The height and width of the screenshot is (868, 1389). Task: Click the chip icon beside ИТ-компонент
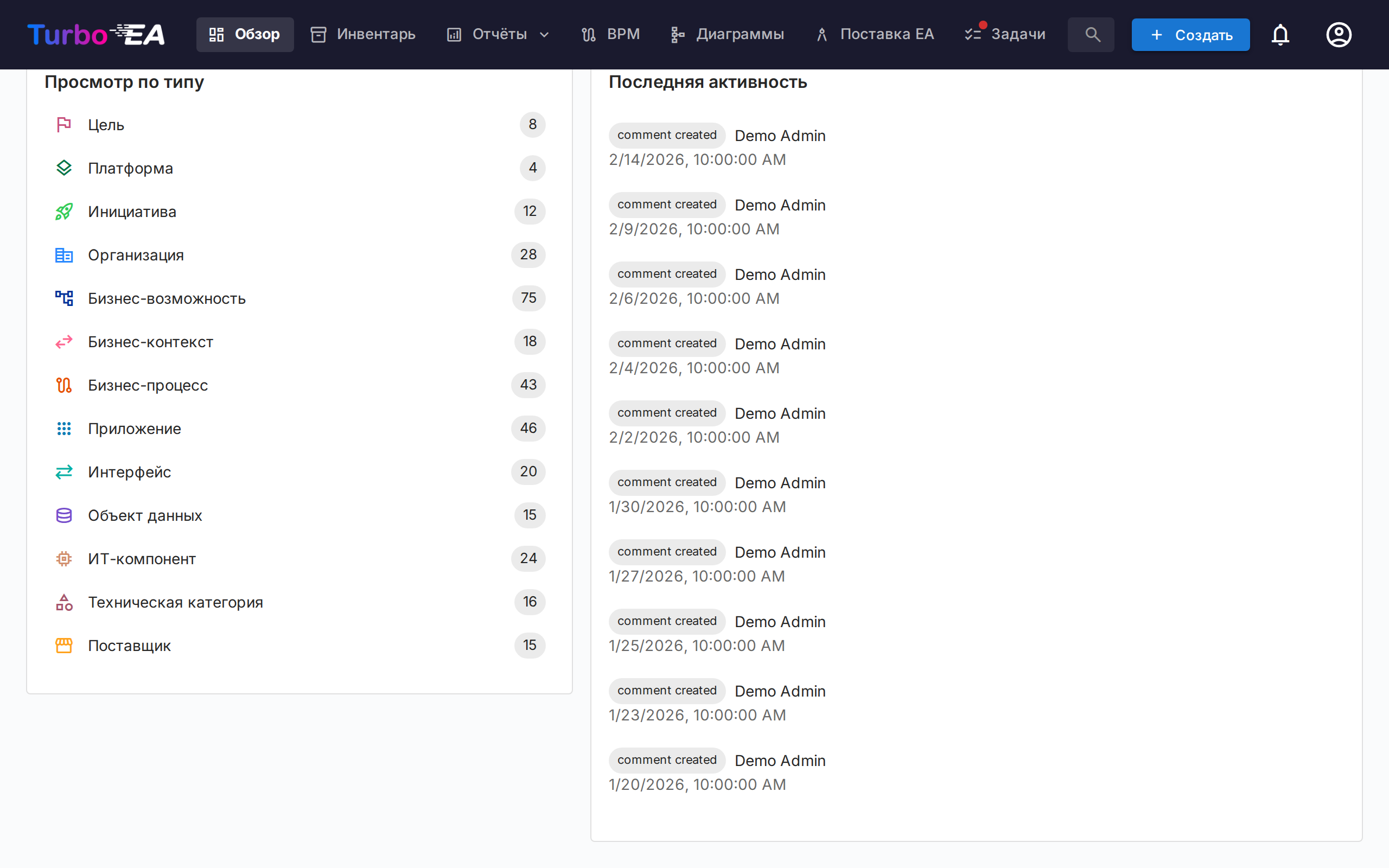63,559
